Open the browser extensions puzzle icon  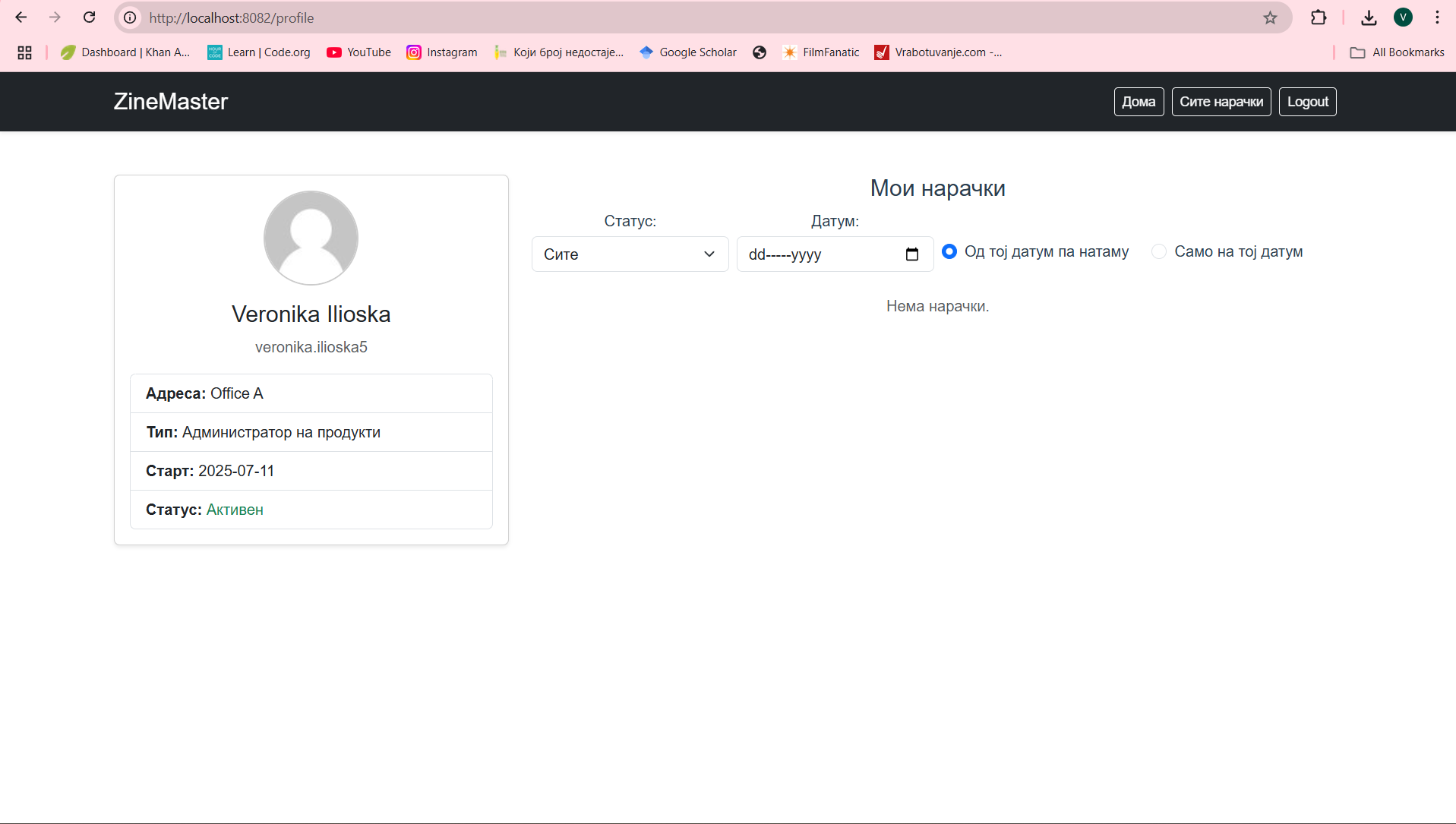1319,17
